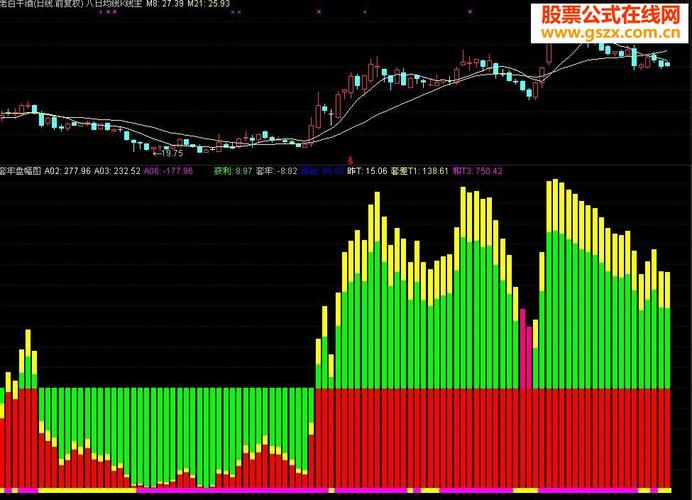Viewport: 692px width, 500px height.
Task: Click the 昨T: 15.06 indicator label
Action: [367, 171]
